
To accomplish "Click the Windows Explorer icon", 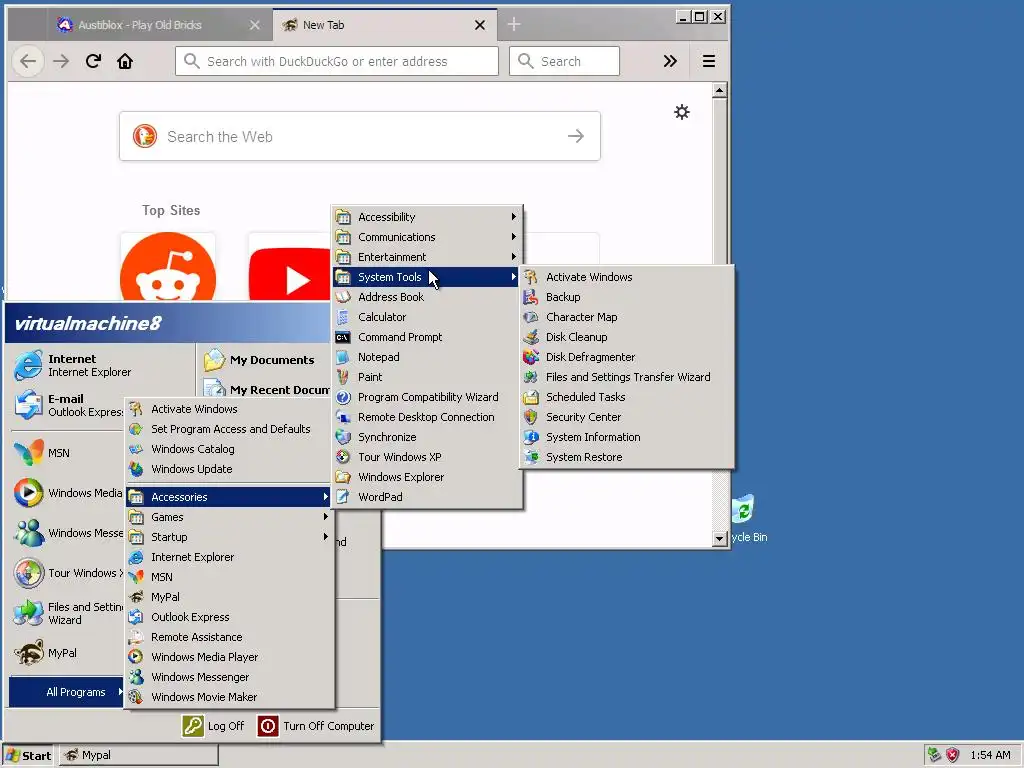I will coord(343,477).
